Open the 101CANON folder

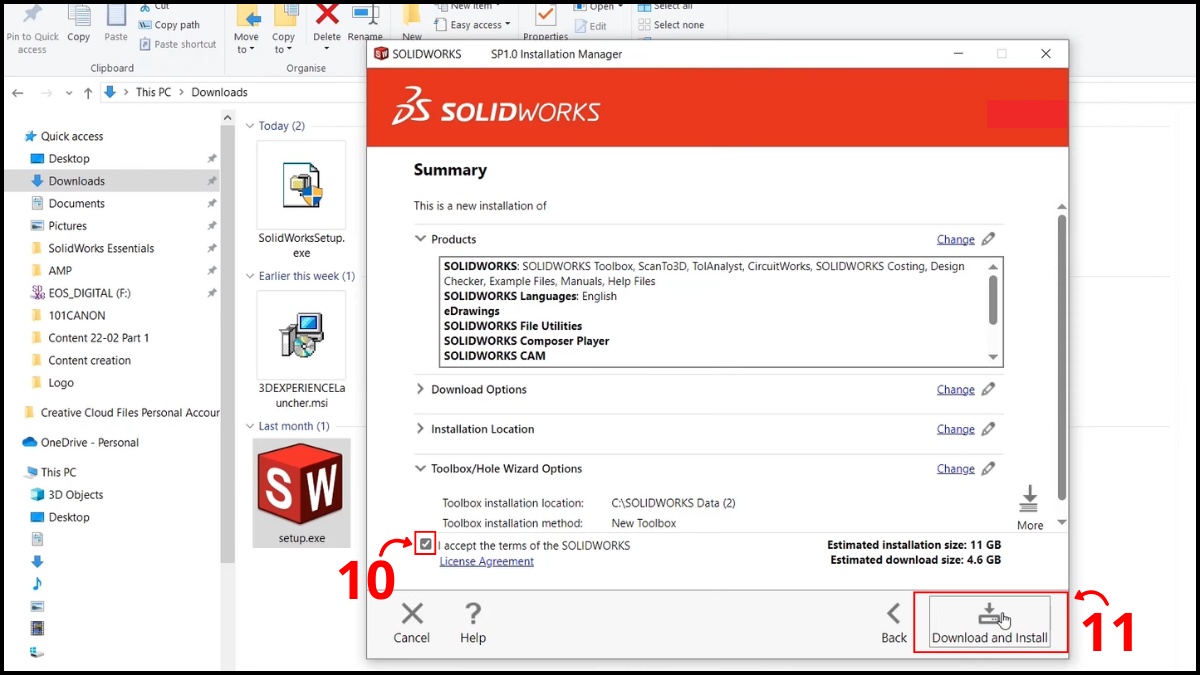pos(77,315)
